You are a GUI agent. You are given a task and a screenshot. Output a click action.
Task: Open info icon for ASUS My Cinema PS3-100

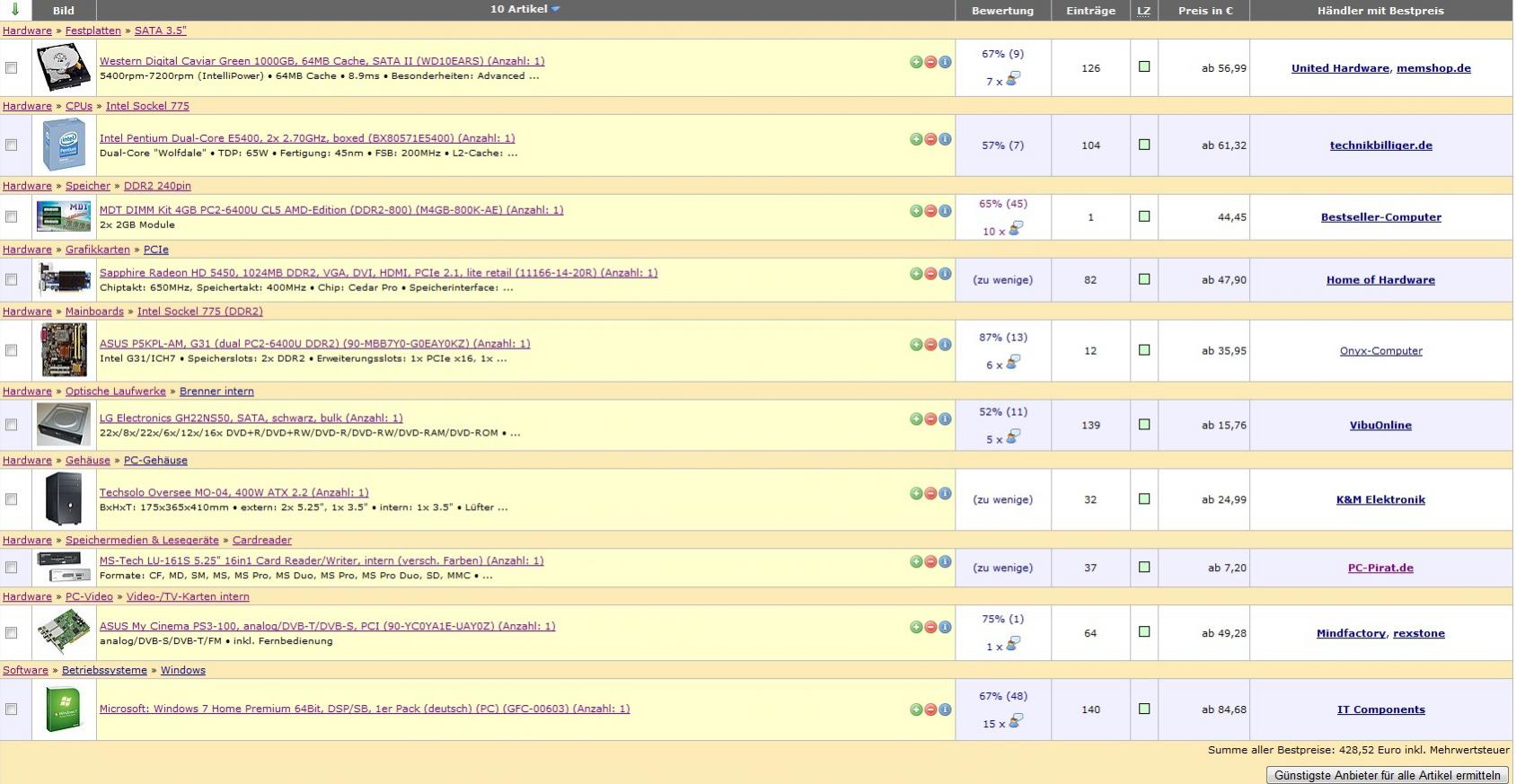945,628
